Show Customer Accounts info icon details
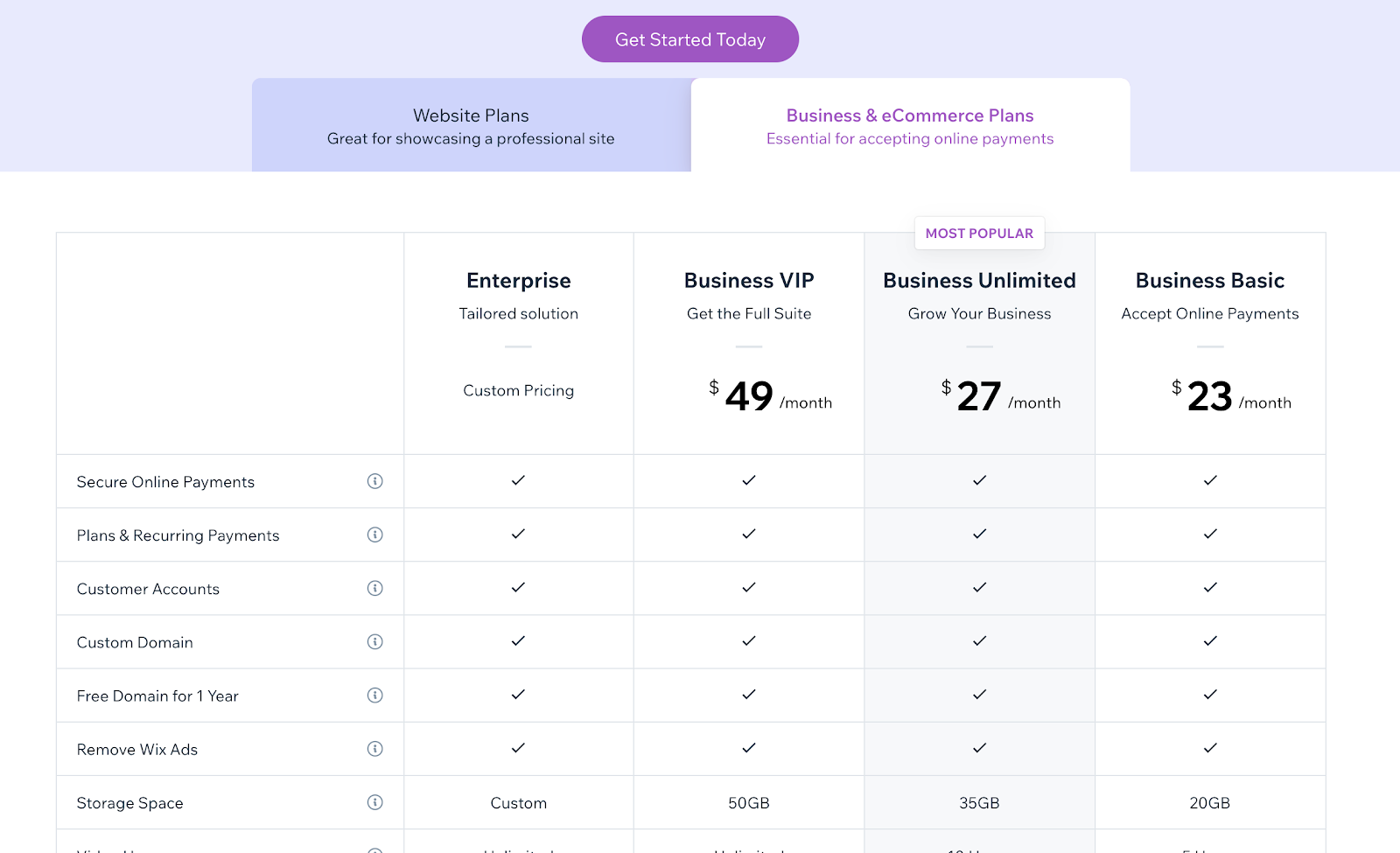 (x=375, y=588)
